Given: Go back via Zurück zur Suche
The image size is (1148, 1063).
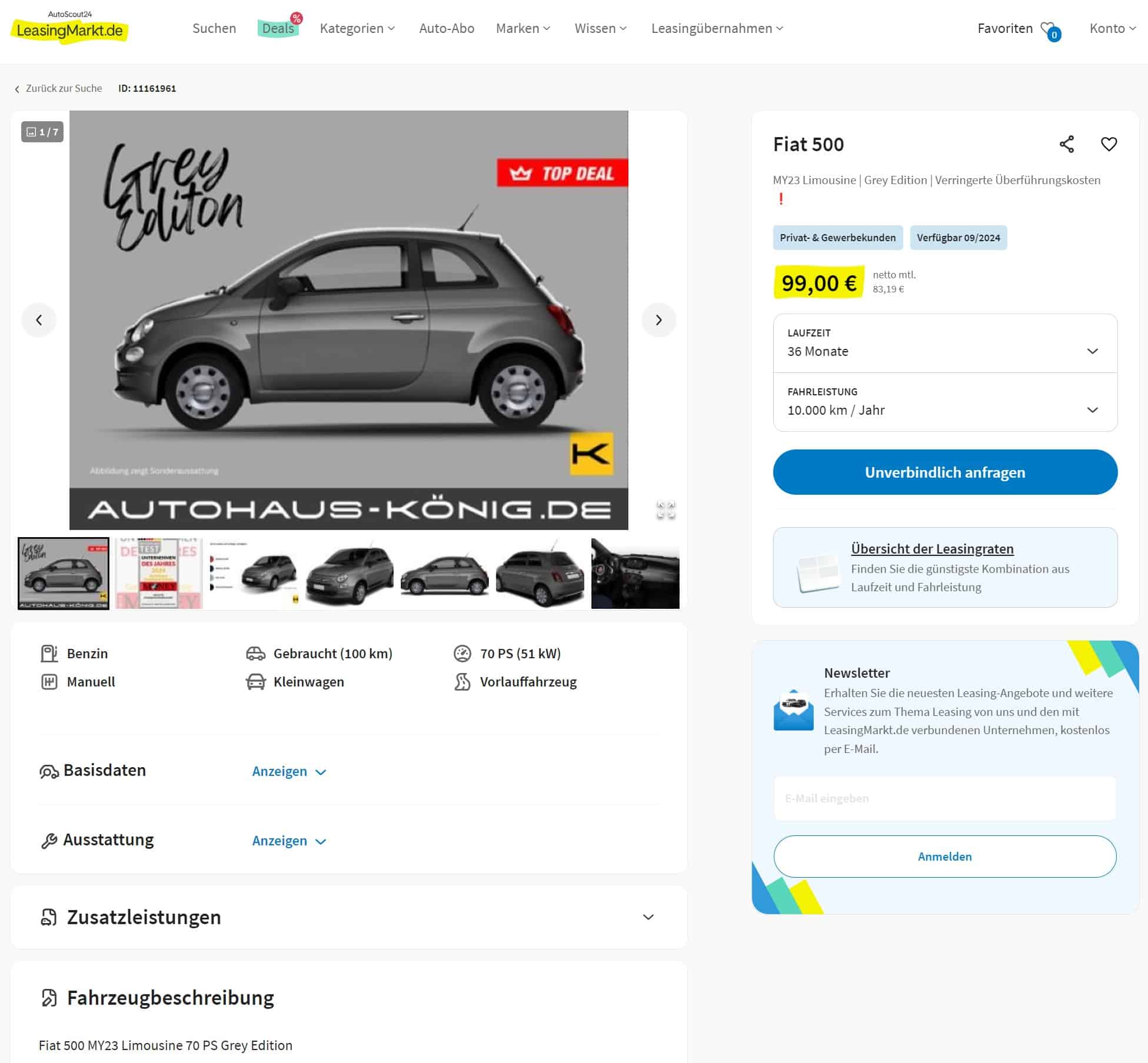Looking at the screenshot, I should 58,88.
